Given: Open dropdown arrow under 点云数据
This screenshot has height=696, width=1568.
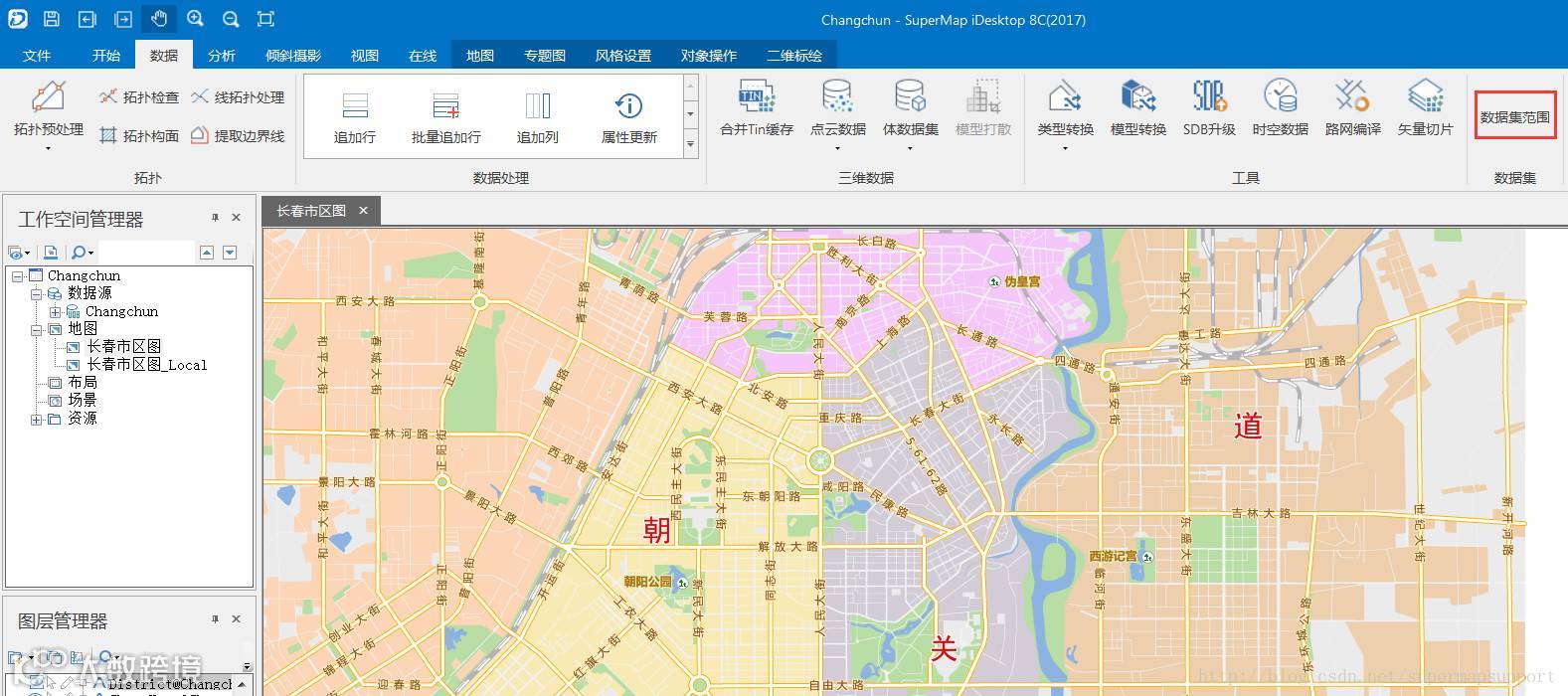Looking at the screenshot, I should tap(838, 149).
